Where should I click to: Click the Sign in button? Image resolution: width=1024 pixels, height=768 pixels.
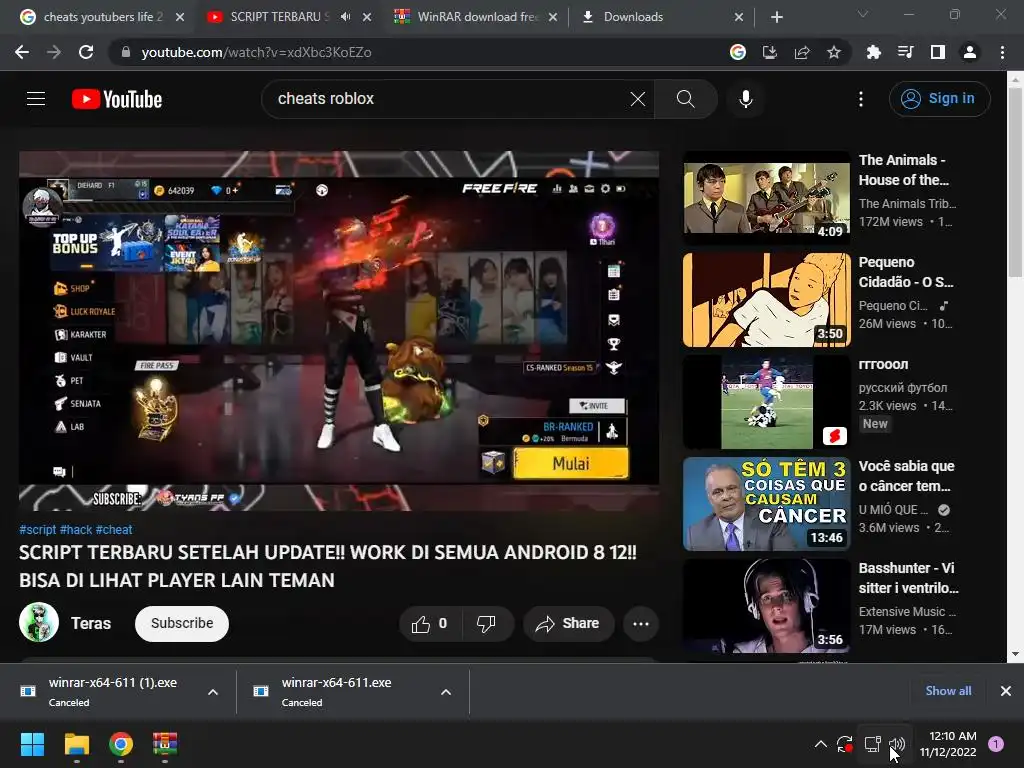tap(940, 99)
